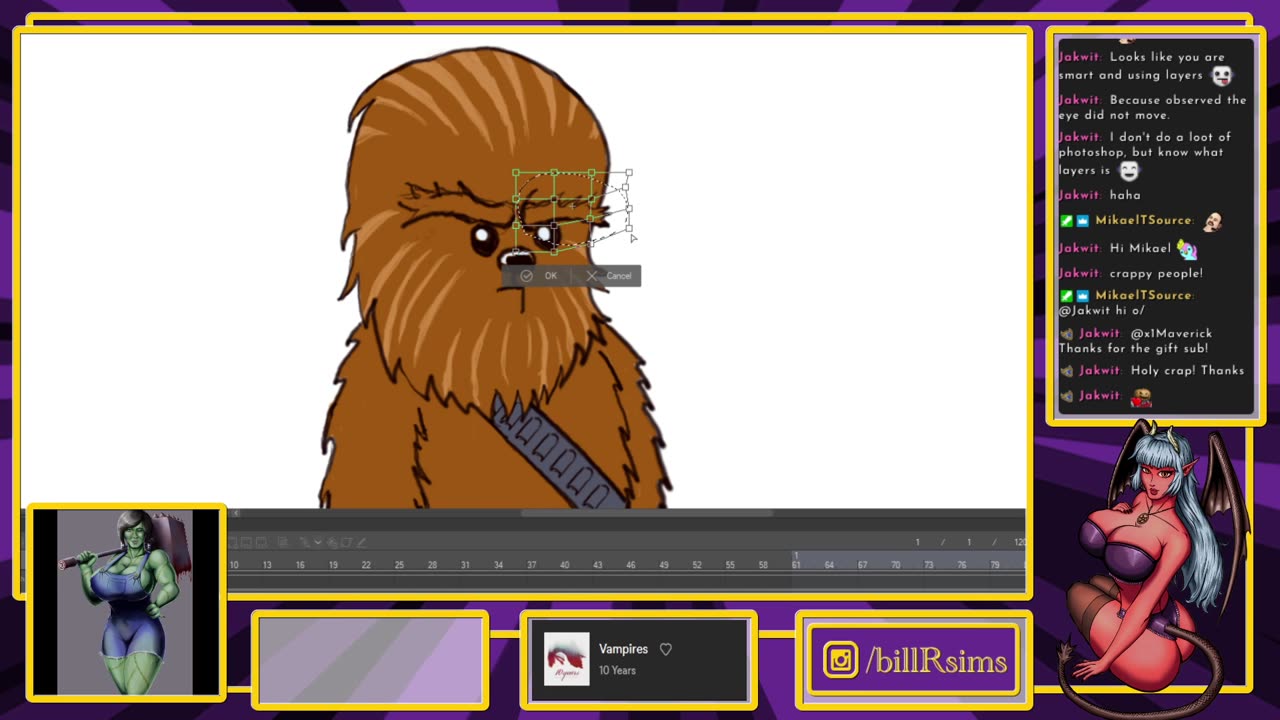Click the Instagram logo icon
This screenshot has width=1280, height=720.
point(840,661)
